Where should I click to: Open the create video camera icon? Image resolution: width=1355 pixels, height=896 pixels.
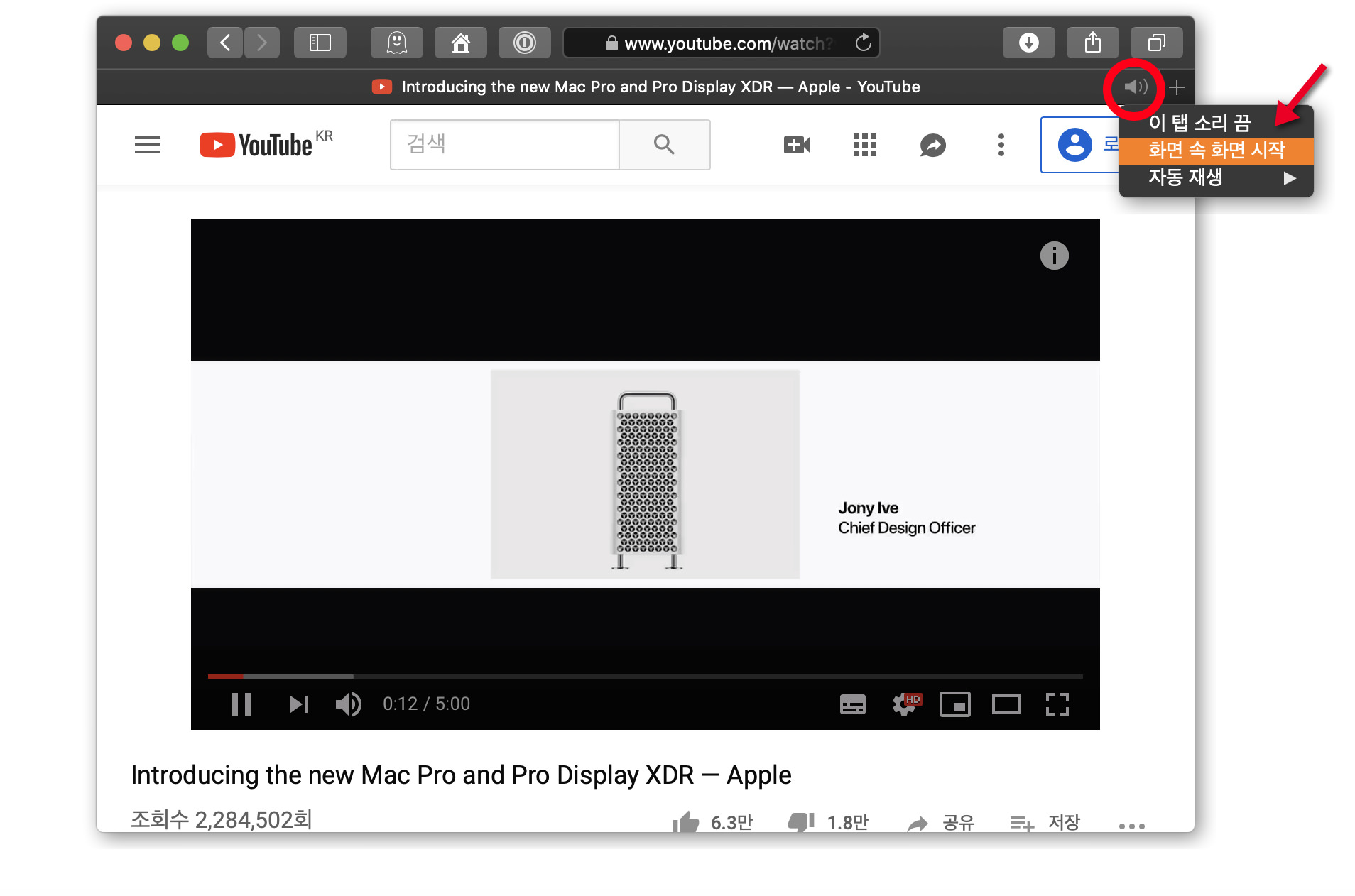797,145
